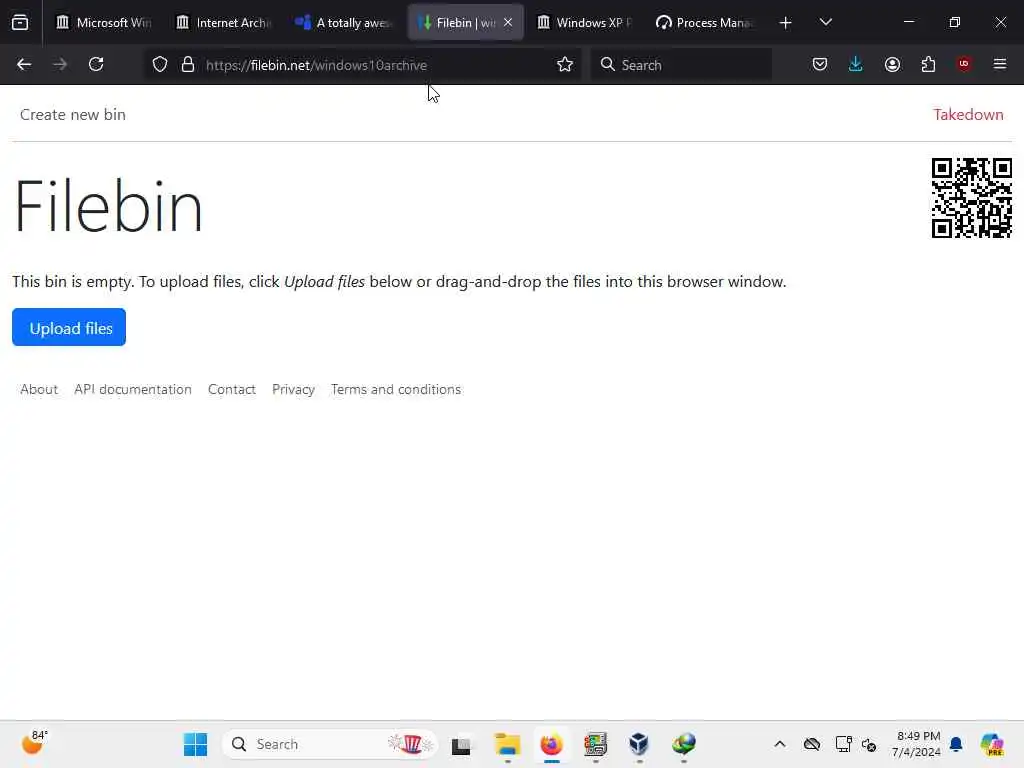Image resolution: width=1024 pixels, height=768 pixels.
Task: Open the muted volume tray icon
Action: (869, 744)
